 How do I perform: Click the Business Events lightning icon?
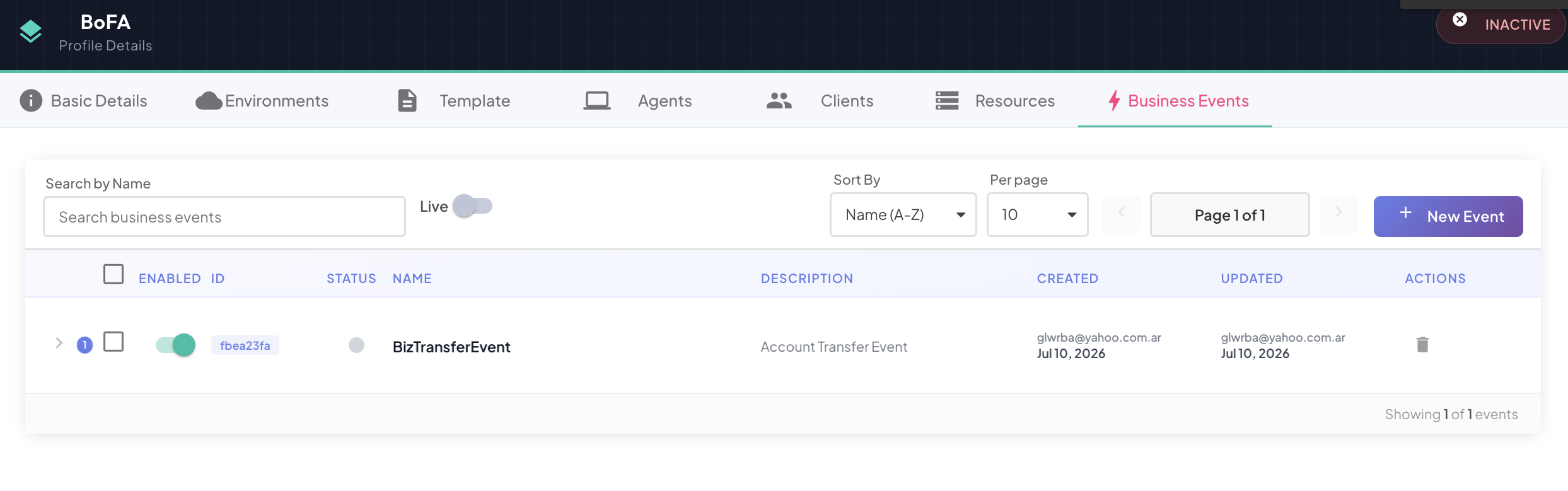click(1115, 100)
